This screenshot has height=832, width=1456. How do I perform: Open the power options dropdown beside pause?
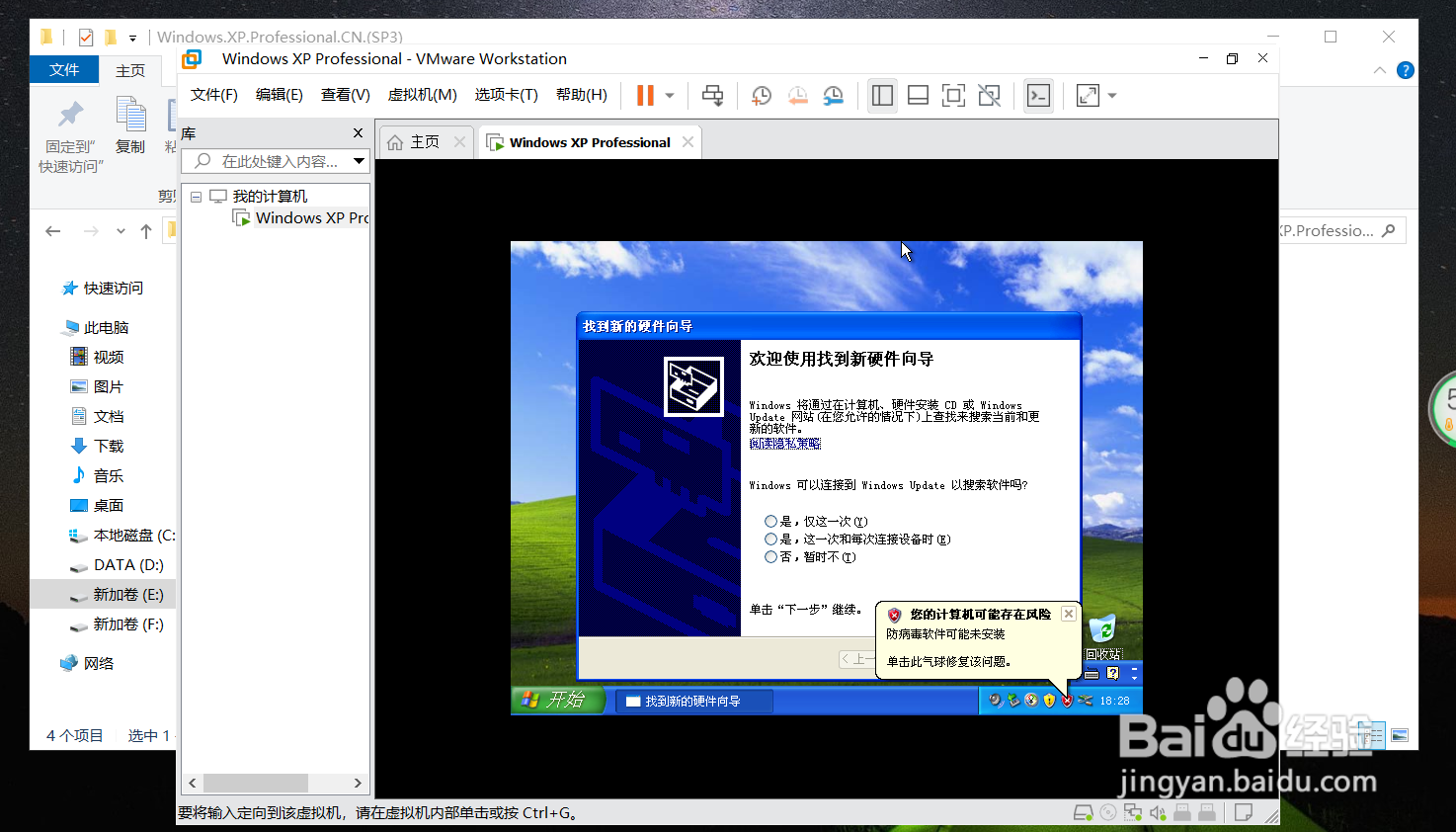[x=670, y=96]
